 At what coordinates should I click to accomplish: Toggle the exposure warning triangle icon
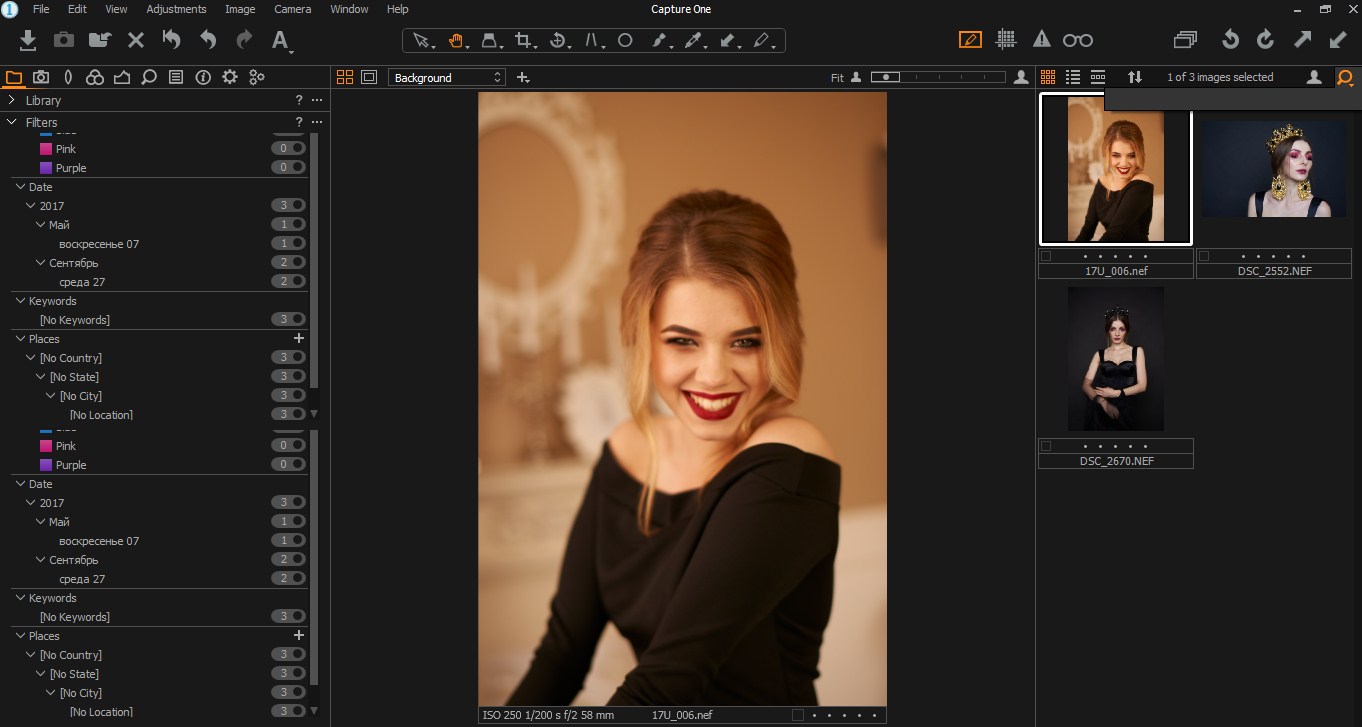(x=1041, y=40)
